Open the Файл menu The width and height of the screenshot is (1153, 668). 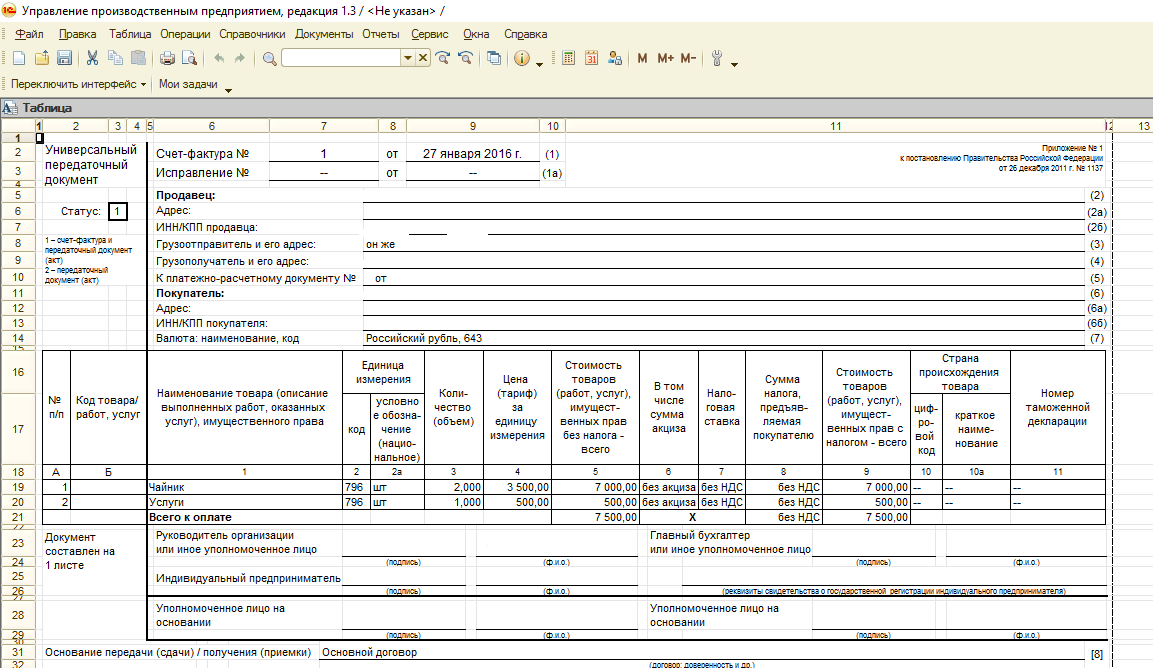tap(29, 34)
